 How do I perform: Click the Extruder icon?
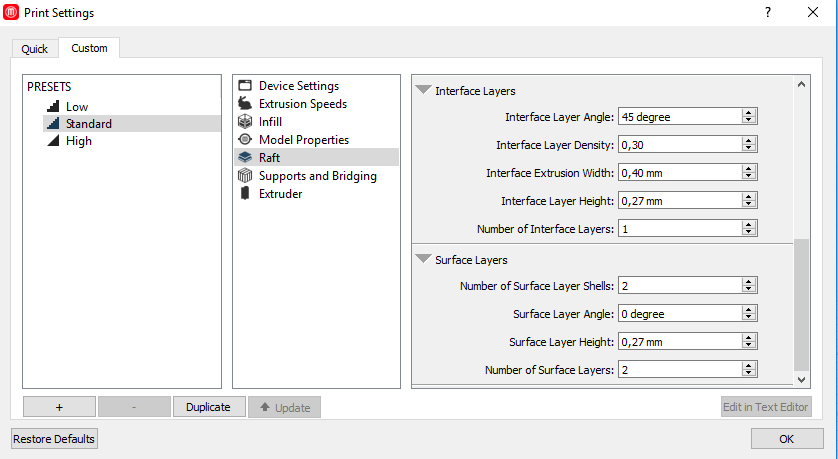(x=244, y=194)
